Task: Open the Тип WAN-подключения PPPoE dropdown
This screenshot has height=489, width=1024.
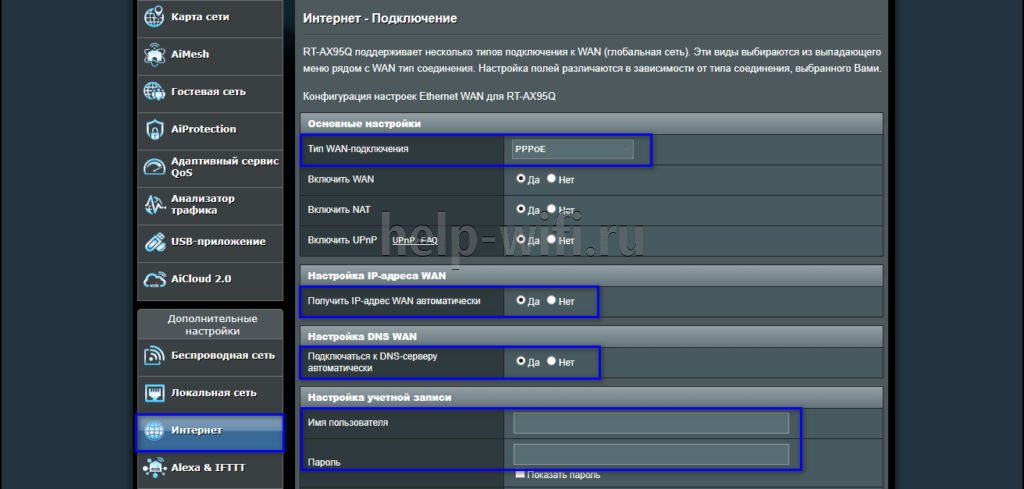Action: 573,149
